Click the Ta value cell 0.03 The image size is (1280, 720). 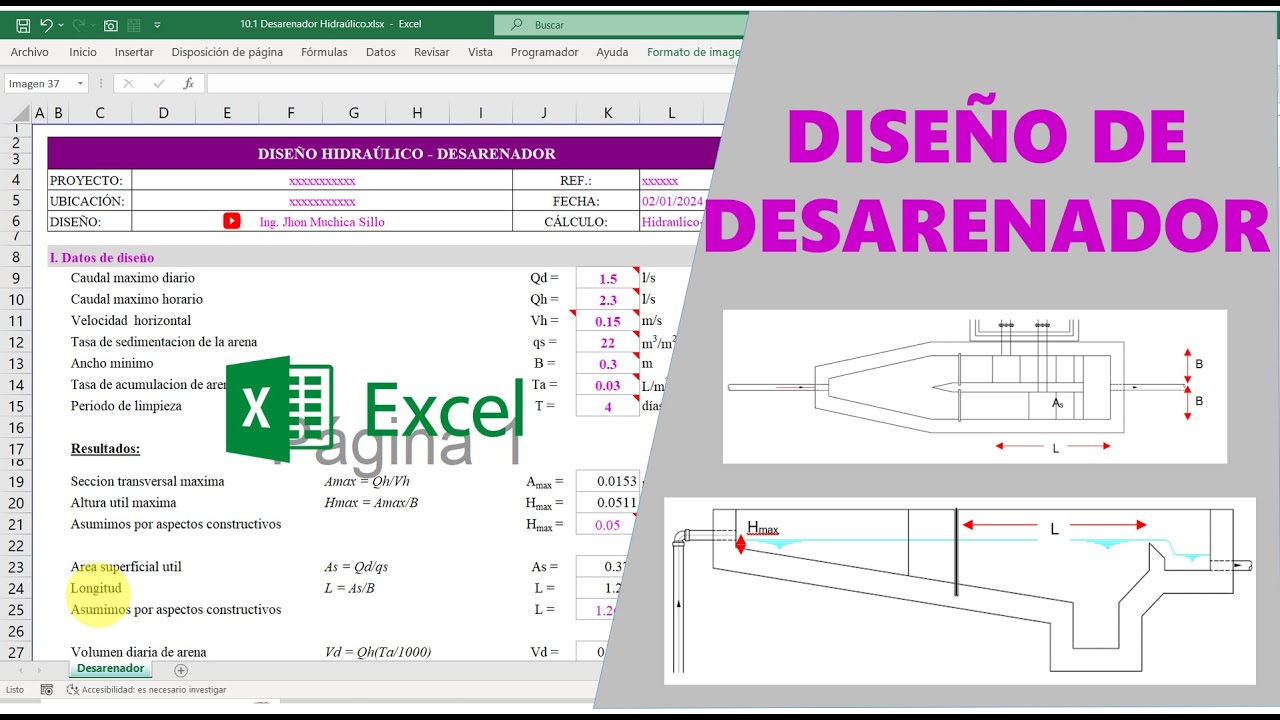[608, 385]
